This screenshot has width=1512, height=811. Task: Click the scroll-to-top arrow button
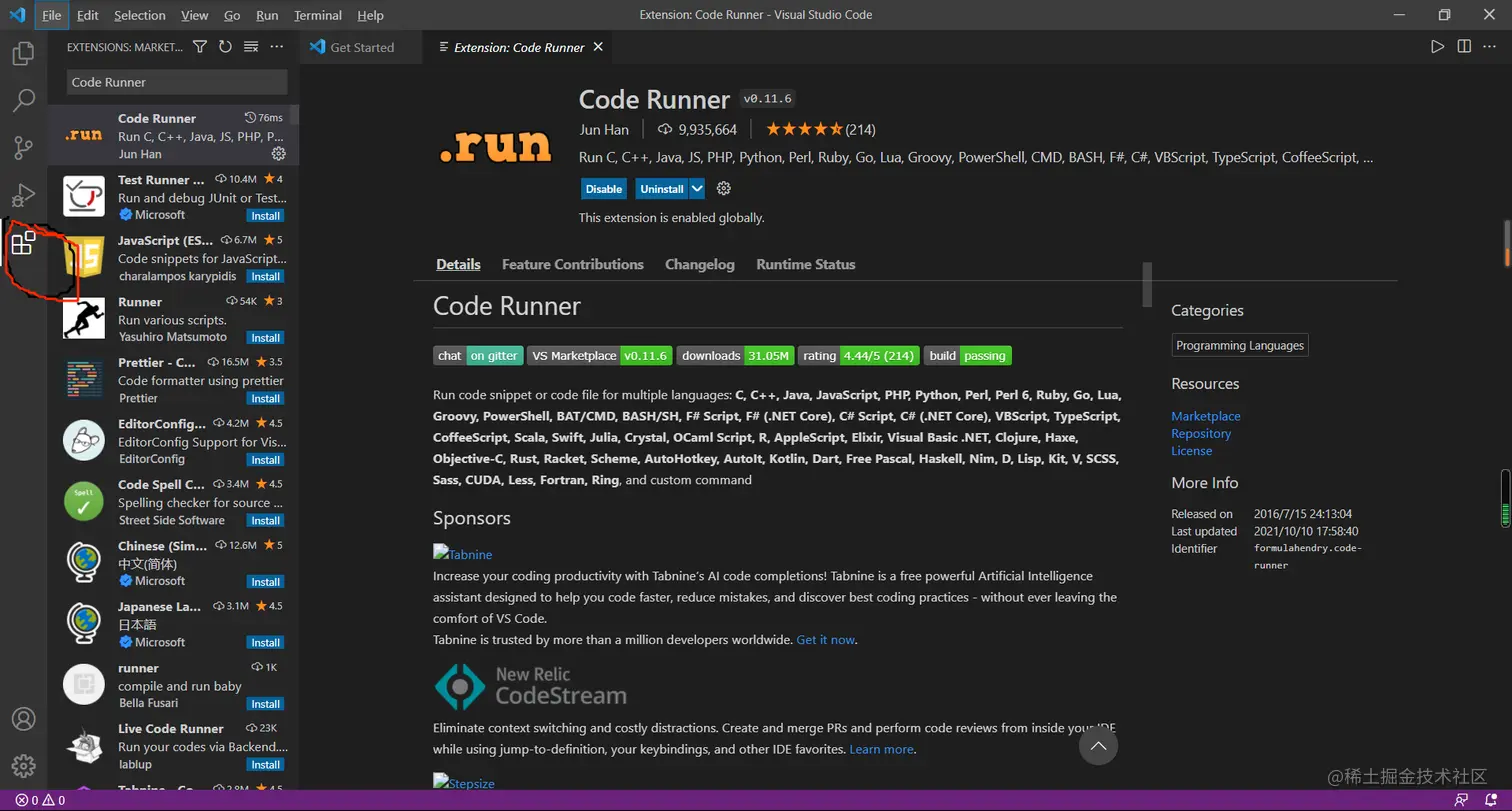point(1098,746)
